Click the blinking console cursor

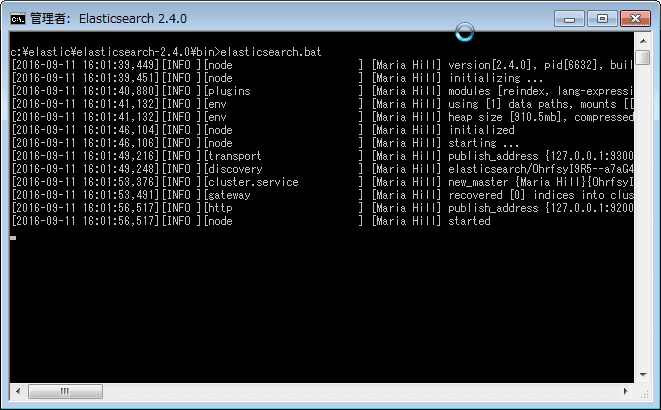[x=13, y=238]
